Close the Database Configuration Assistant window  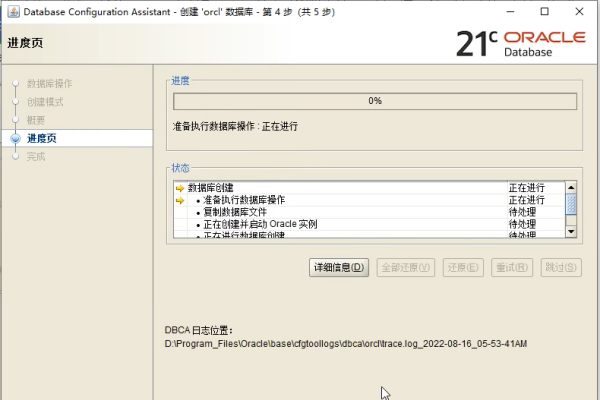coord(579,11)
